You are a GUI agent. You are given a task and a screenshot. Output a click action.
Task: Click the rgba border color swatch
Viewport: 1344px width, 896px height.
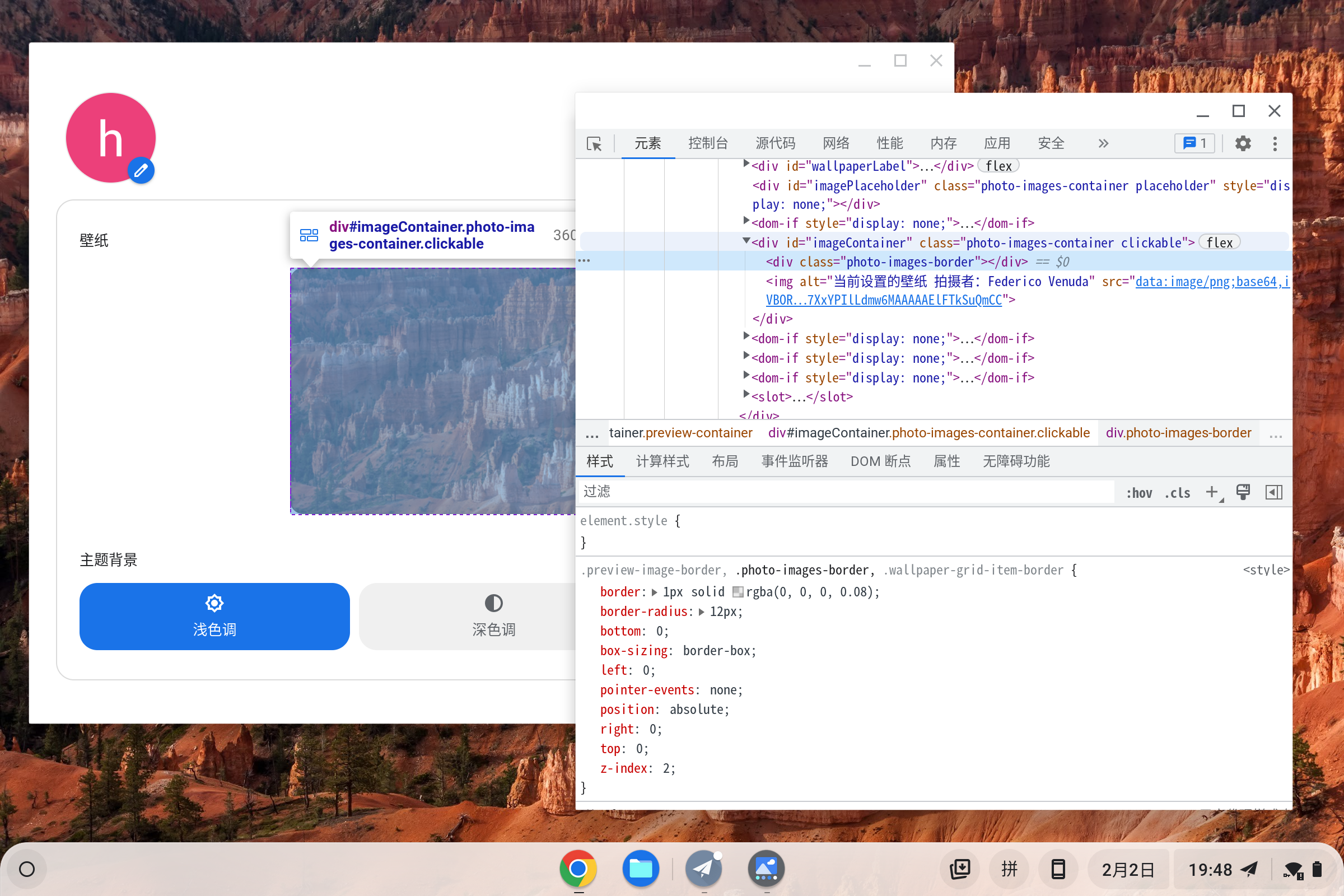[738, 592]
